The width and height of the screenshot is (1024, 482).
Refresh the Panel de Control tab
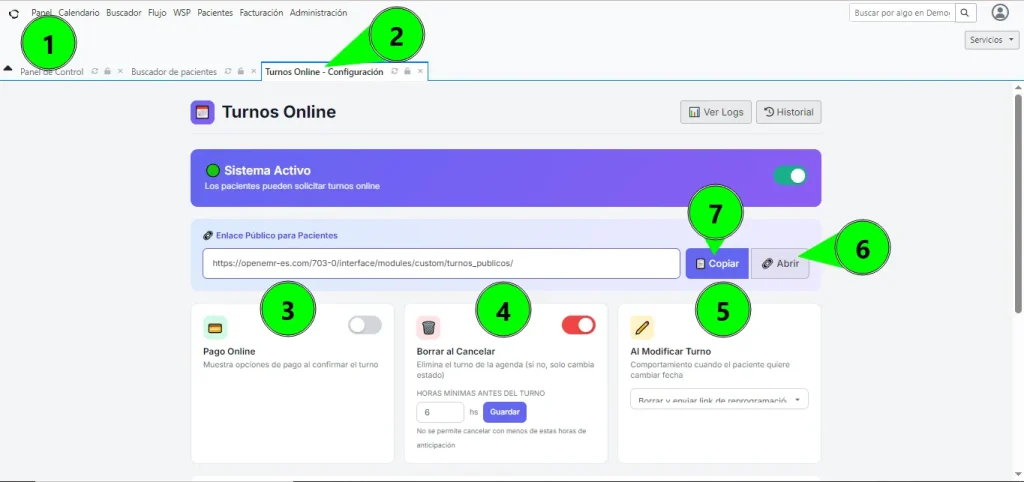tap(95, 71)
